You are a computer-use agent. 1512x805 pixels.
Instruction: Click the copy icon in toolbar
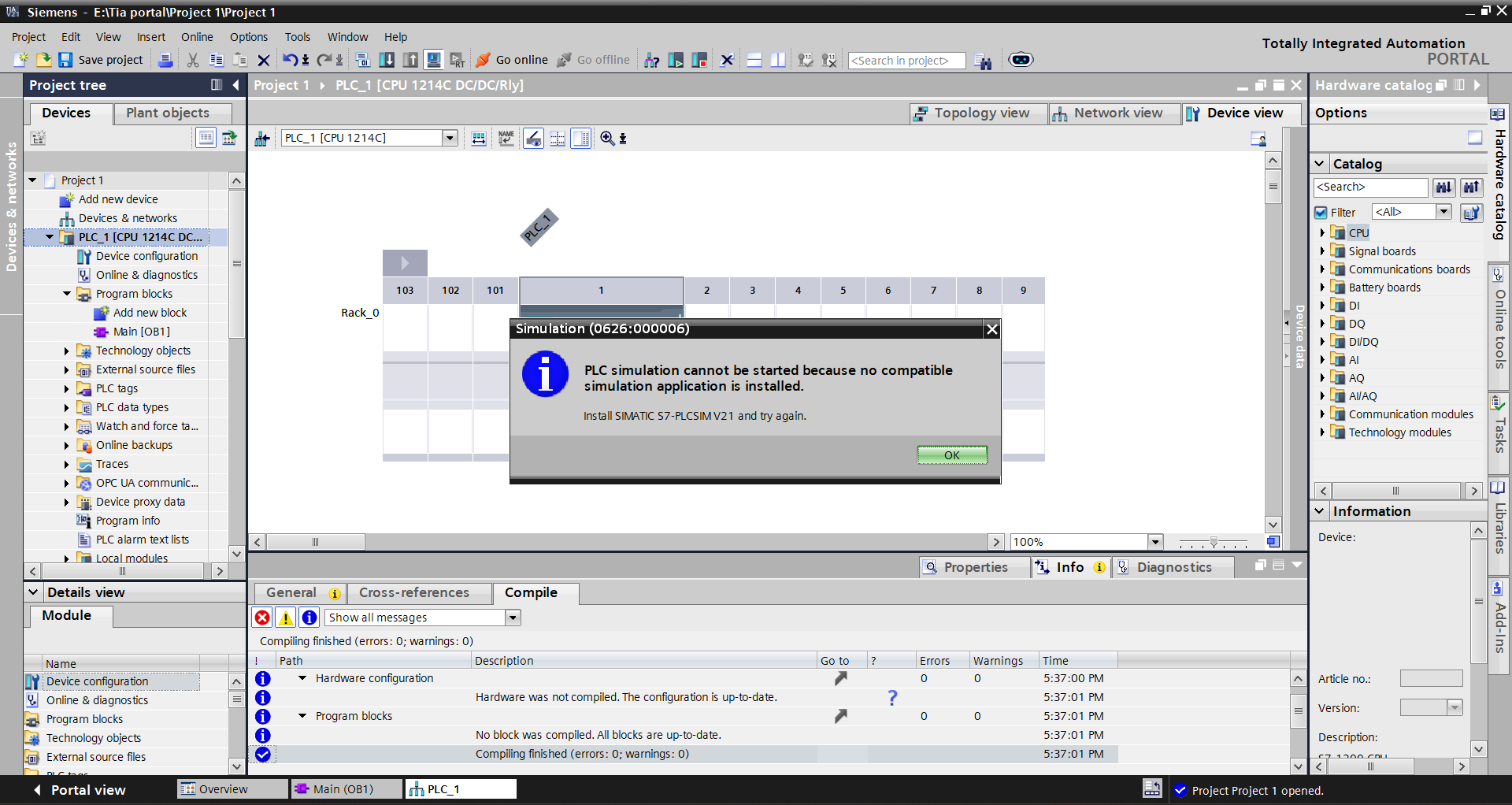pos(217,60)
